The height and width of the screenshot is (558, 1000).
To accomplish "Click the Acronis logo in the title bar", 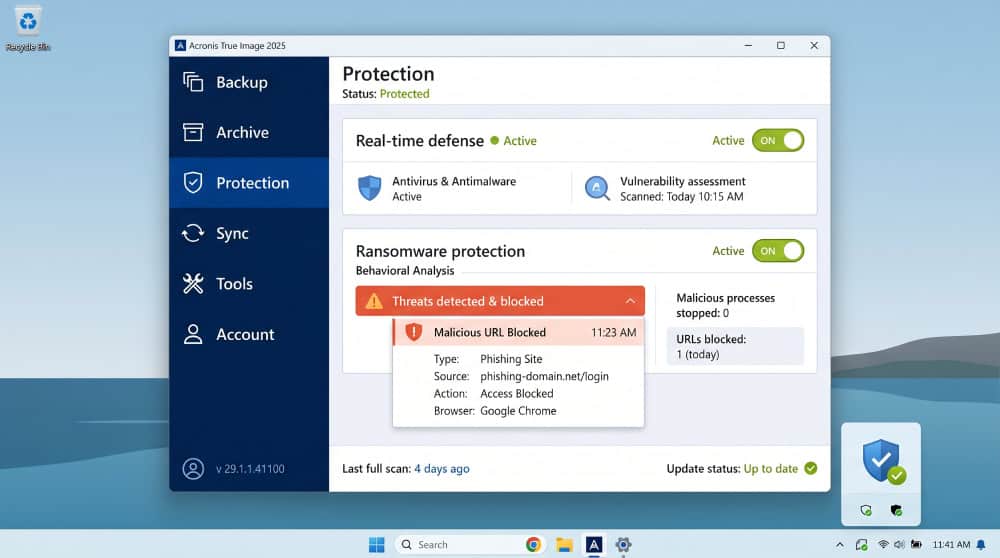I will (180, 45).
